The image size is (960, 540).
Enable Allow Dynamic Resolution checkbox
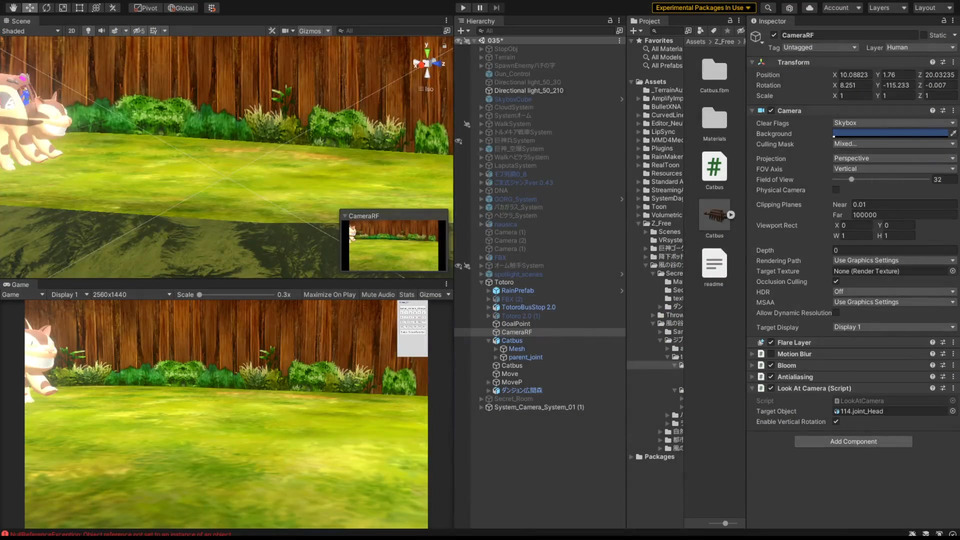pyautogui.click(x=836, y=313)
